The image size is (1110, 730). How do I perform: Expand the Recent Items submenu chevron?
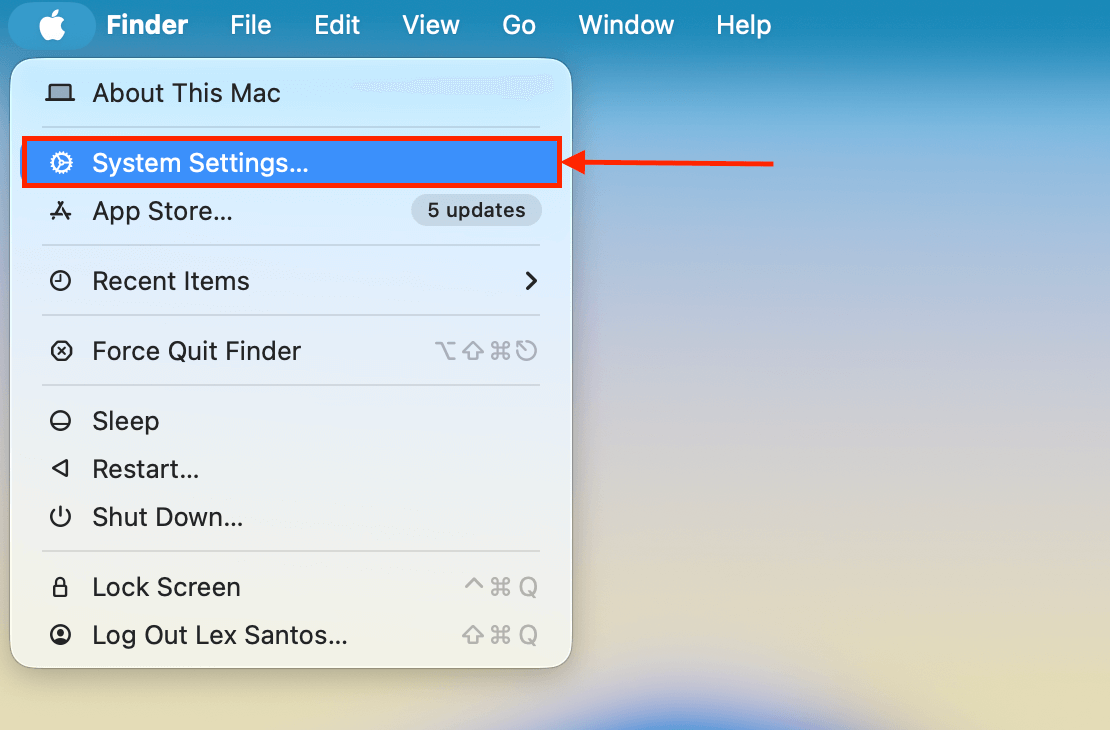531,281
